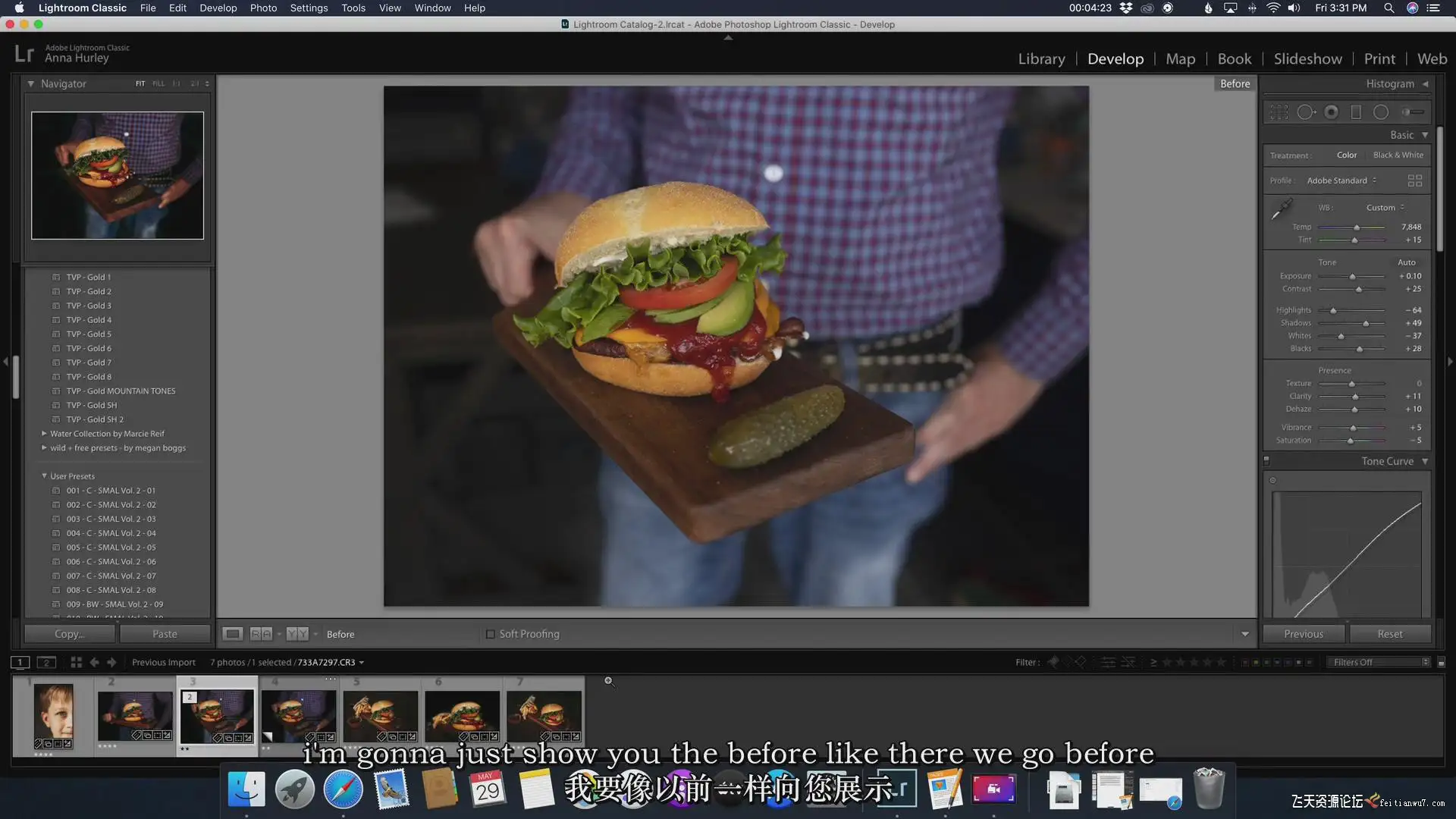Open Safari from the Dock
The image size is (1456, 819).
(343, 789)
